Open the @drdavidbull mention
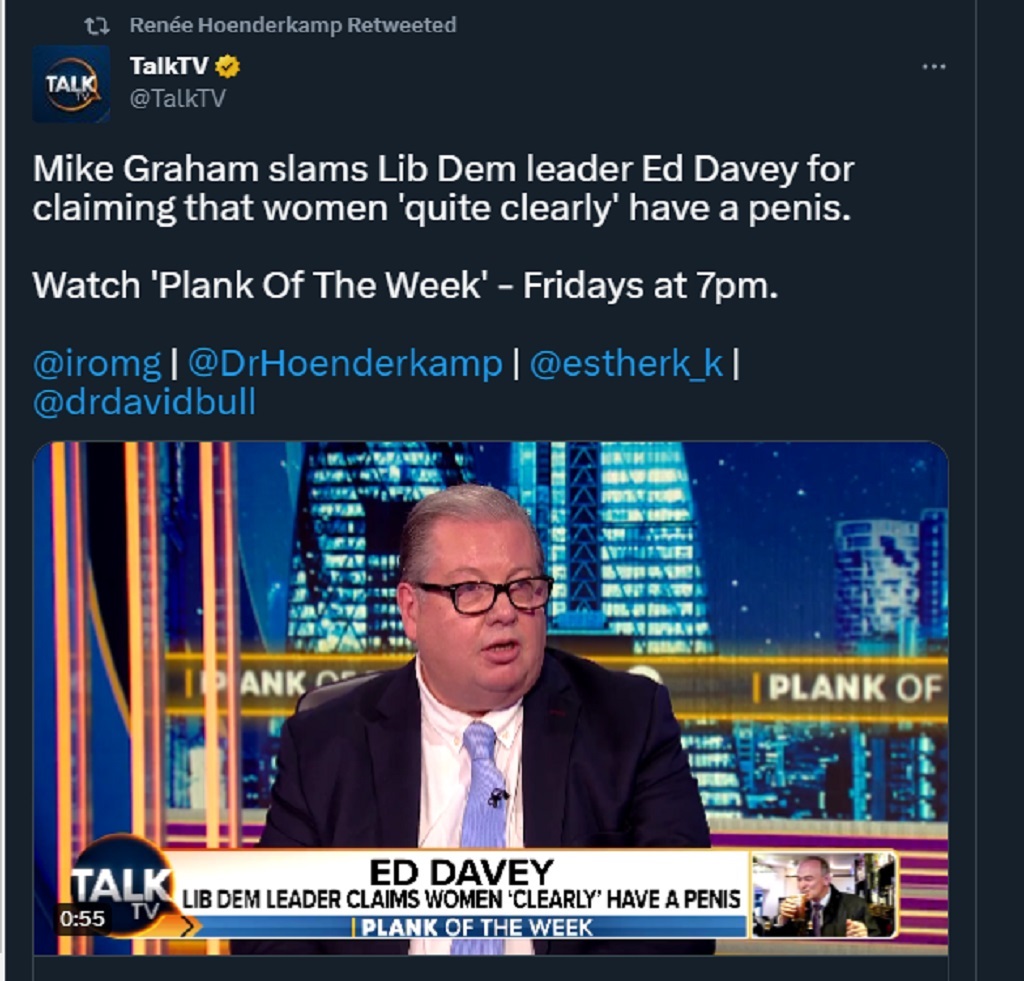Viewport: 1024px width, 981px height. pos(144,402)
